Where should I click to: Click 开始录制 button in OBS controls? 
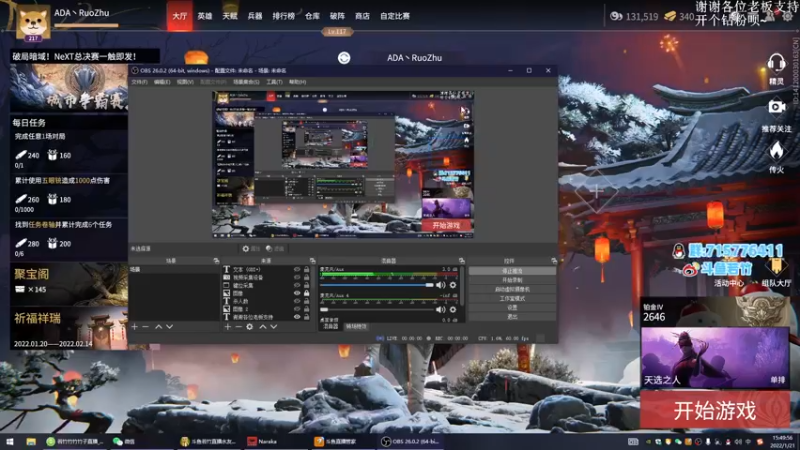pyautogui.click(x=512, y=280)
